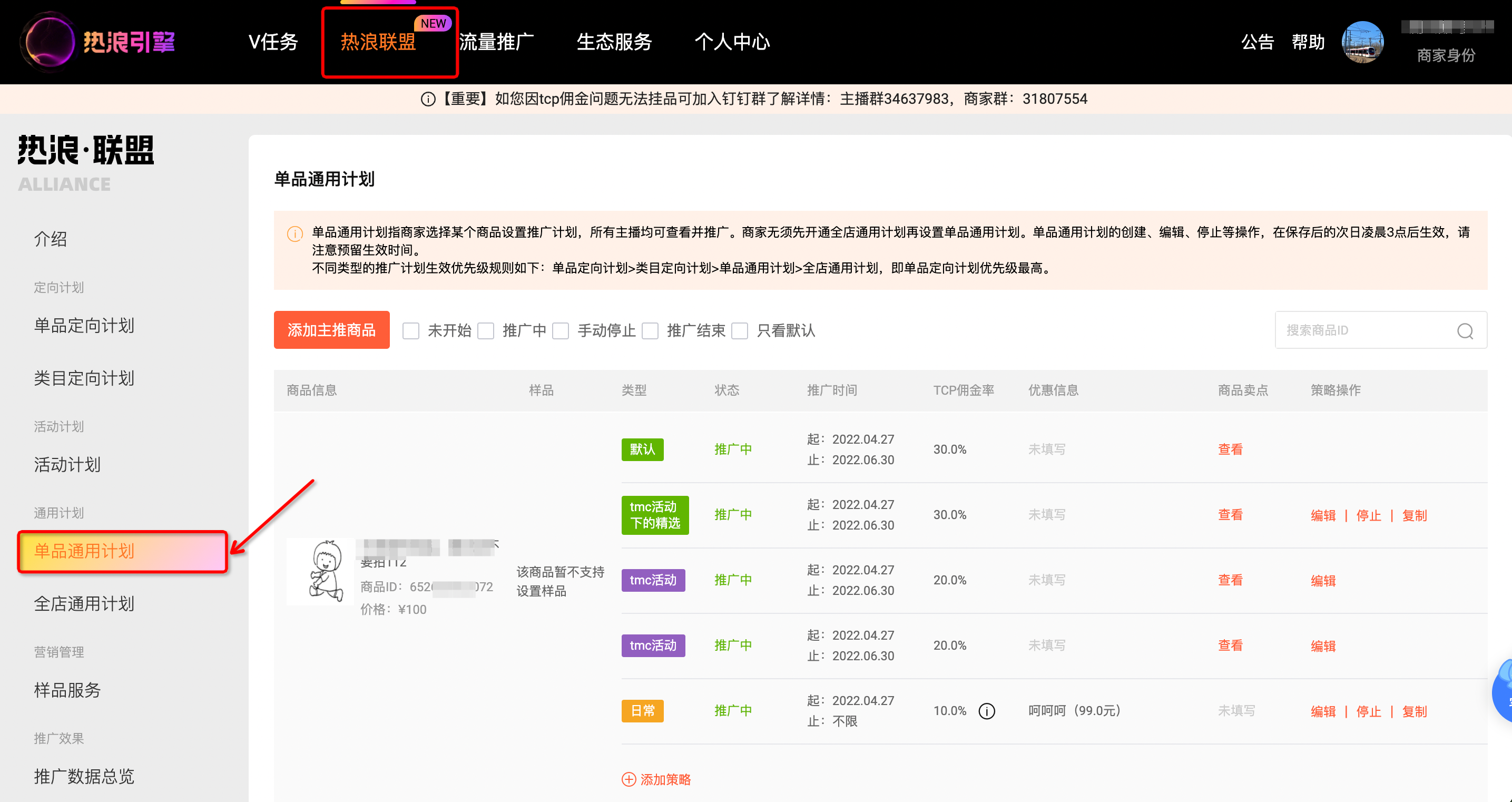The width and height of the screenshot is (1512, 802).
Task: Toggle the 未开始 filter checkbox
Action: coord(411,330)
